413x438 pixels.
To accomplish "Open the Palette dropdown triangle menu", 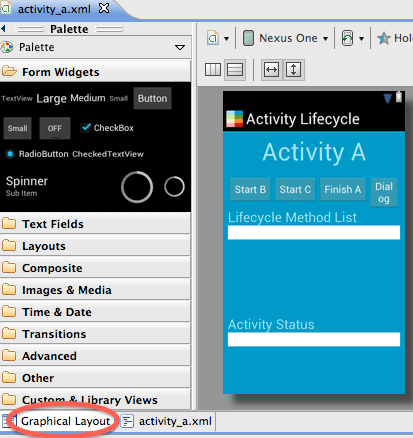I will (180, 47).
